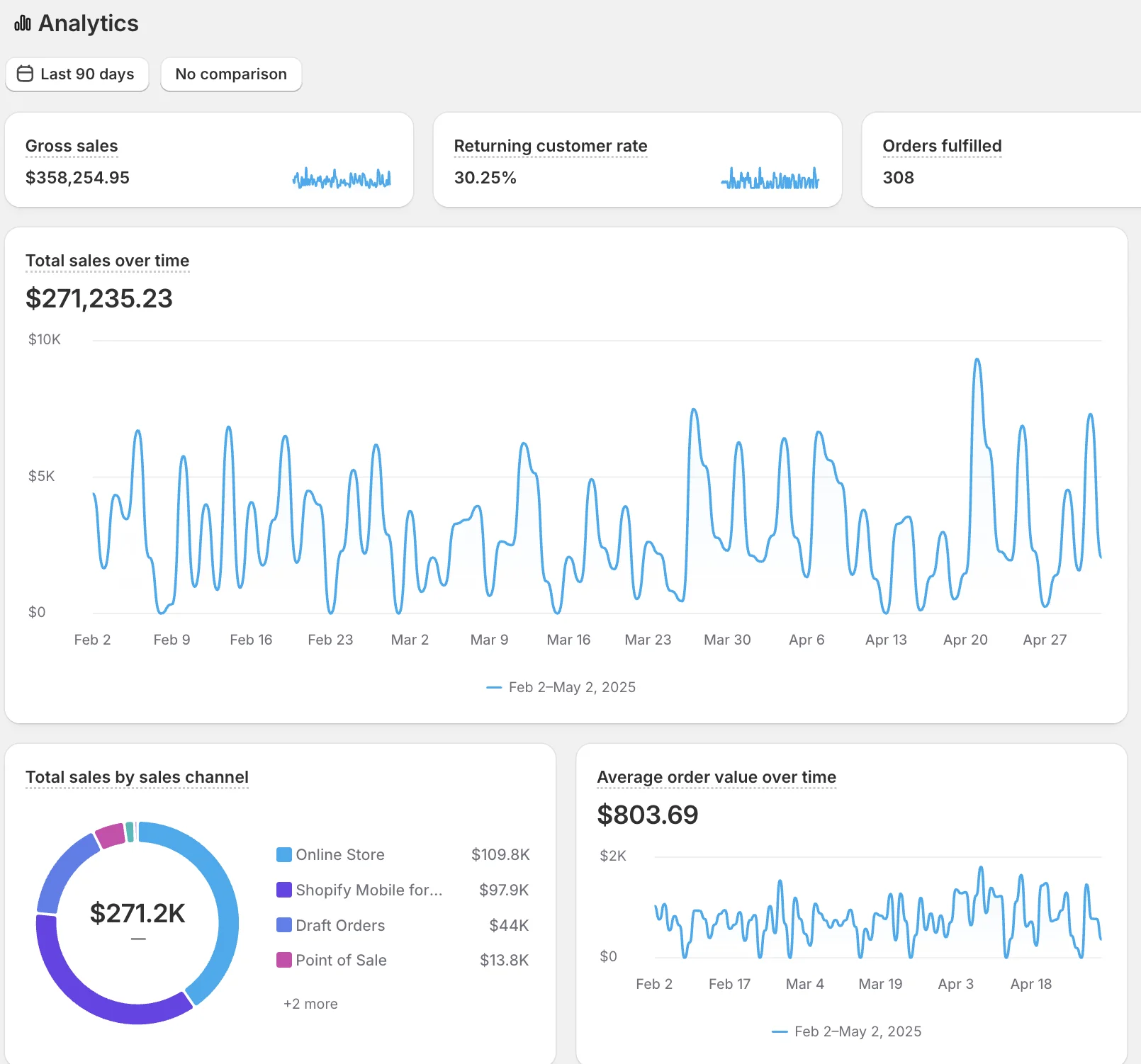The image size is (1141, 1064).
Task: Click the Online Store blue color swatch
Action: 284,855
